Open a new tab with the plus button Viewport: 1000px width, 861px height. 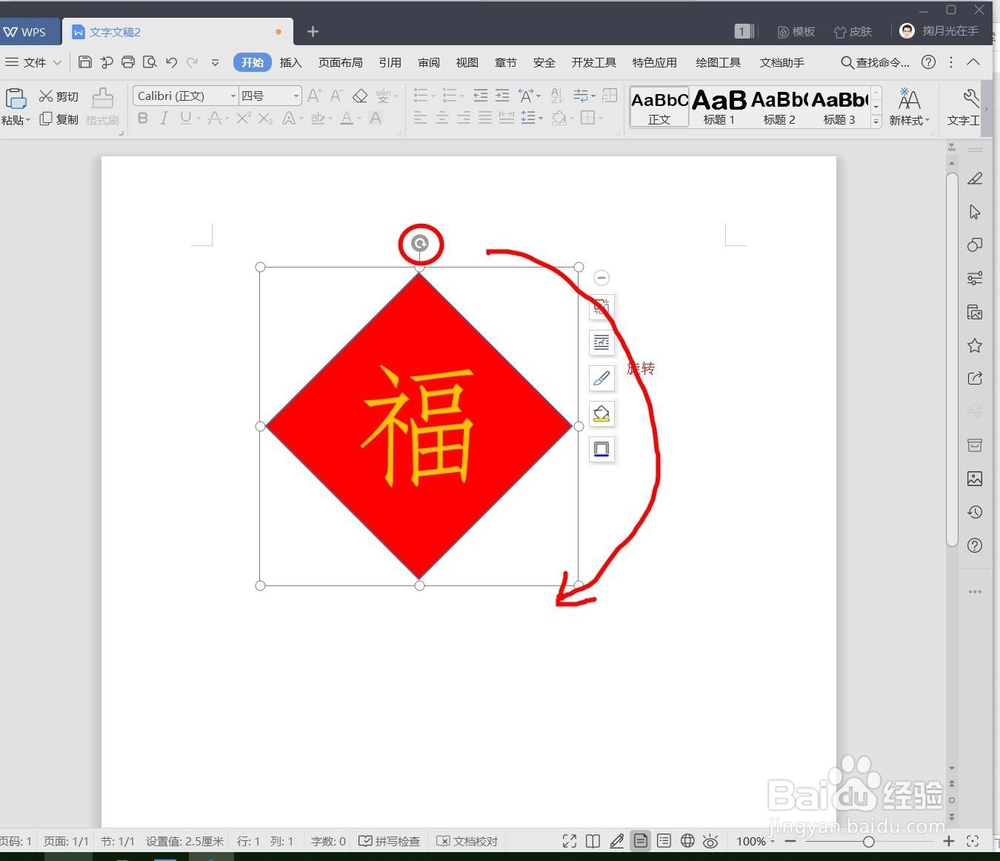tap(312, 31)
